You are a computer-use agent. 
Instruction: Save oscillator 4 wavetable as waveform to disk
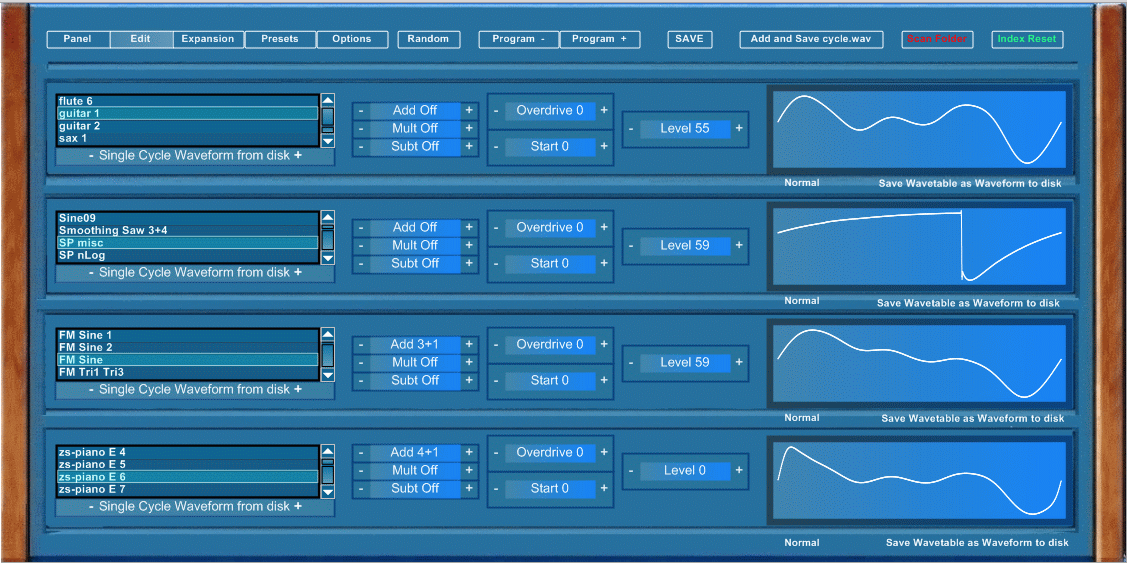coord(977,543)
